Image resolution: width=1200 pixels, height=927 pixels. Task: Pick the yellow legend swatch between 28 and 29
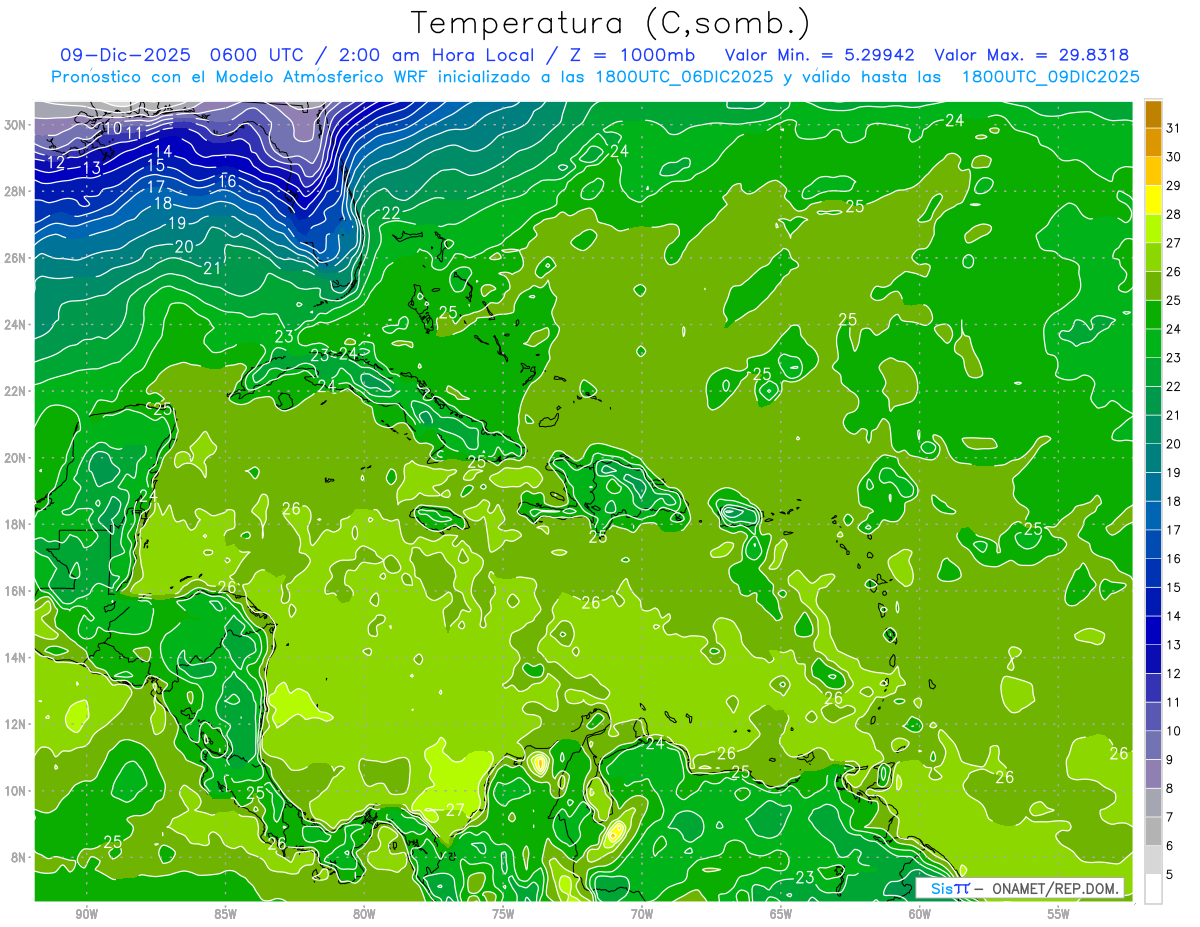click(1153, 200)
